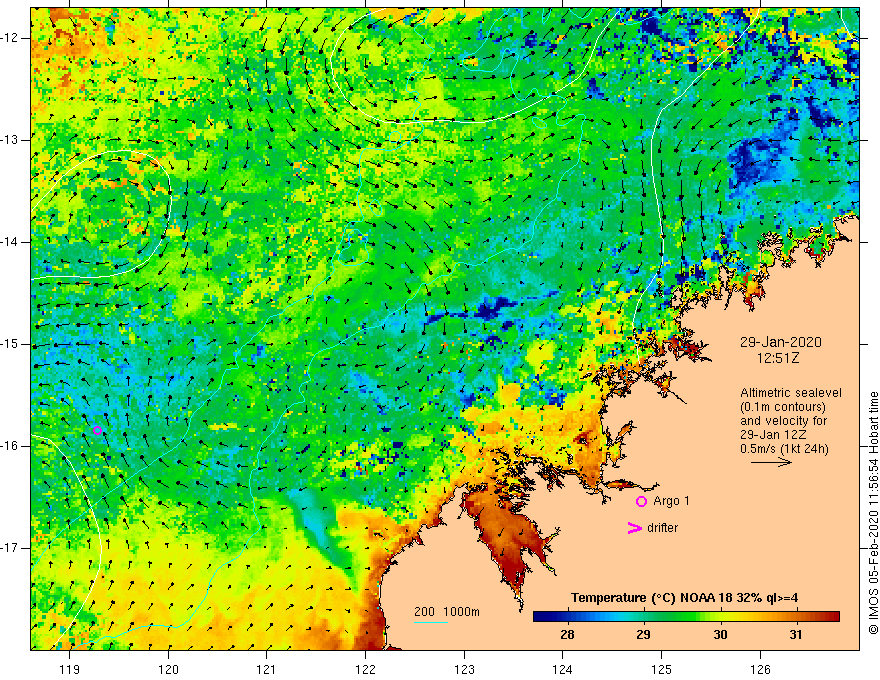Click the temperature color bar near 30

(720, 617)
